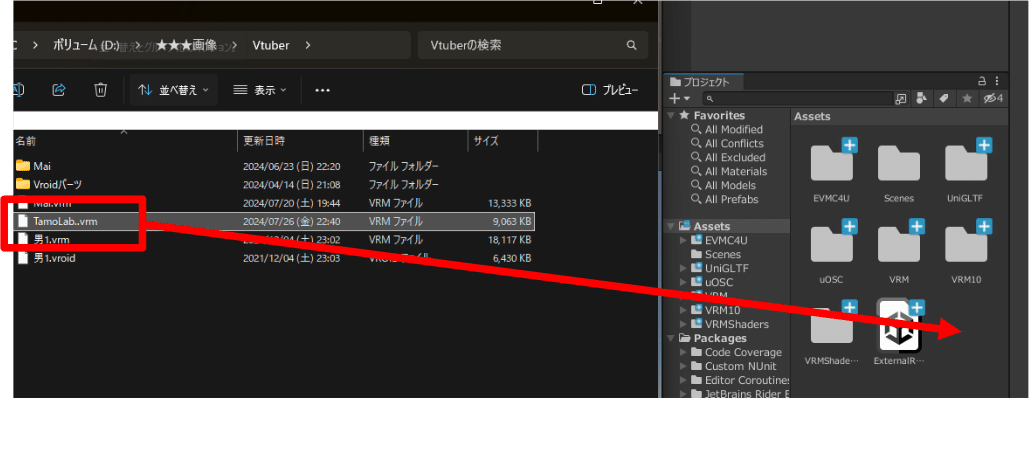Click the Vroidパーツ folder icon
Image resolution: width=1029 pixels, height=469 pixels.
click(23, 184)
